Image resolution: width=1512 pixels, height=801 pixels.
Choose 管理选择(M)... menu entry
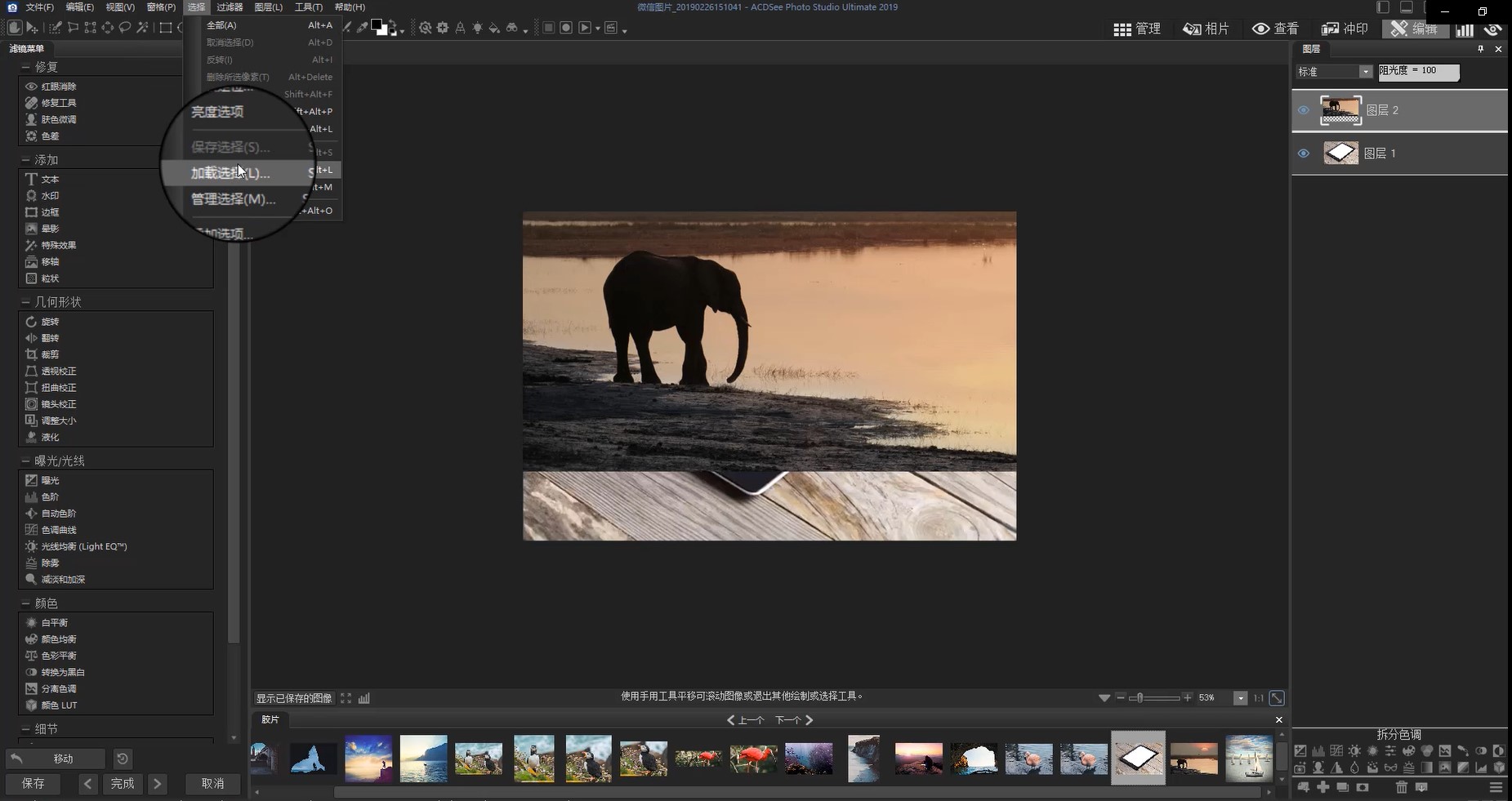[x=234, y=198]
